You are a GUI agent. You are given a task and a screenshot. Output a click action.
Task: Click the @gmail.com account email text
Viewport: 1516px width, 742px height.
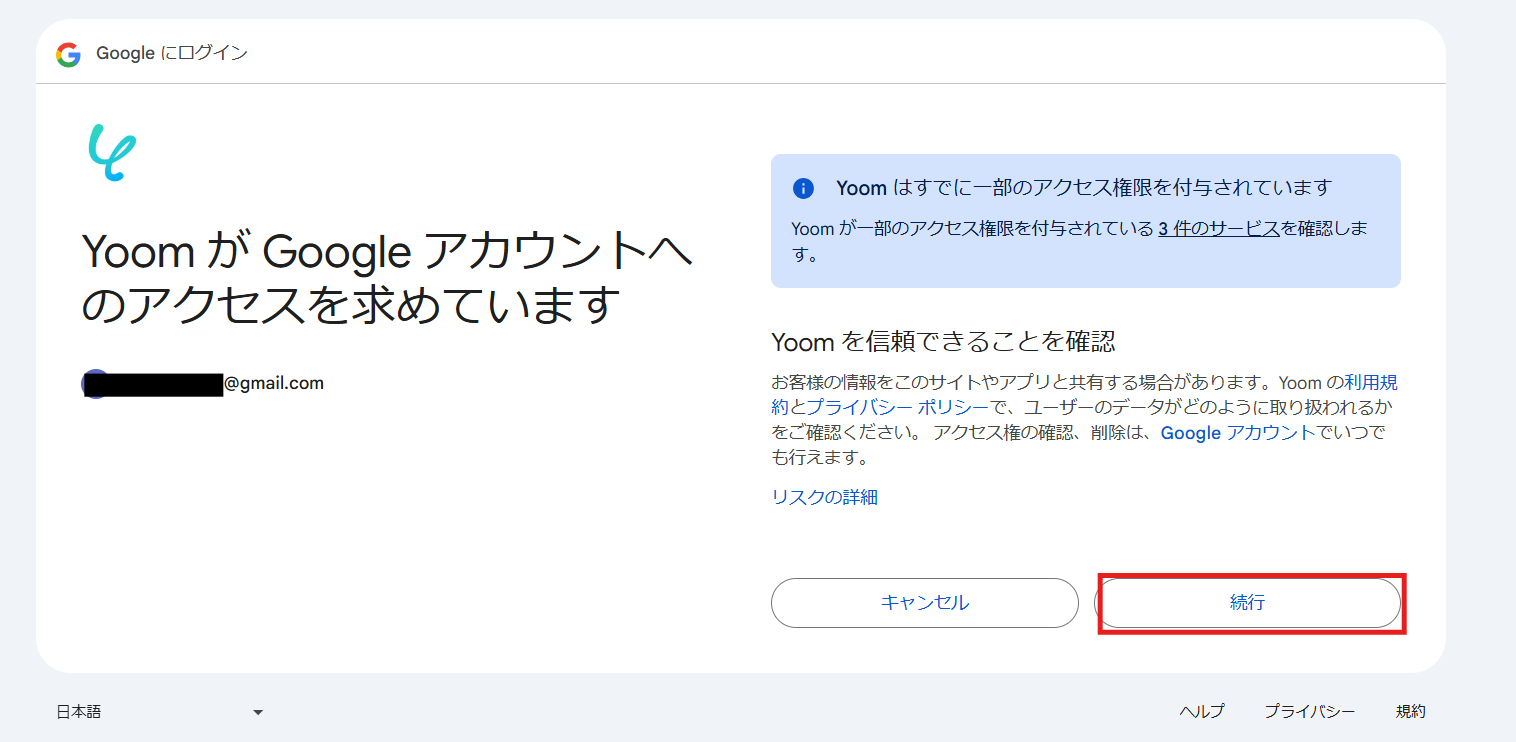pyautogui.click(x=274, y=383)
